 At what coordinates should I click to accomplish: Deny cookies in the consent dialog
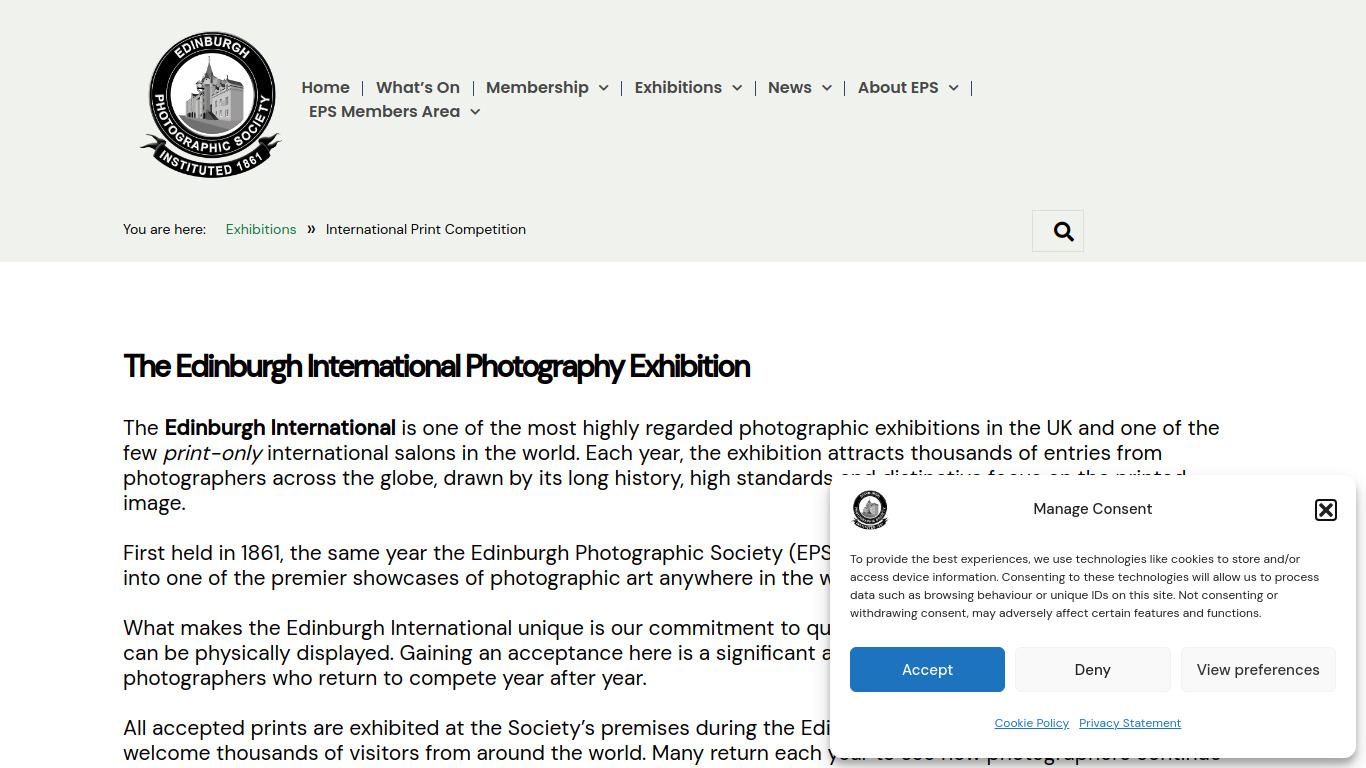(x=1093, y=670)
